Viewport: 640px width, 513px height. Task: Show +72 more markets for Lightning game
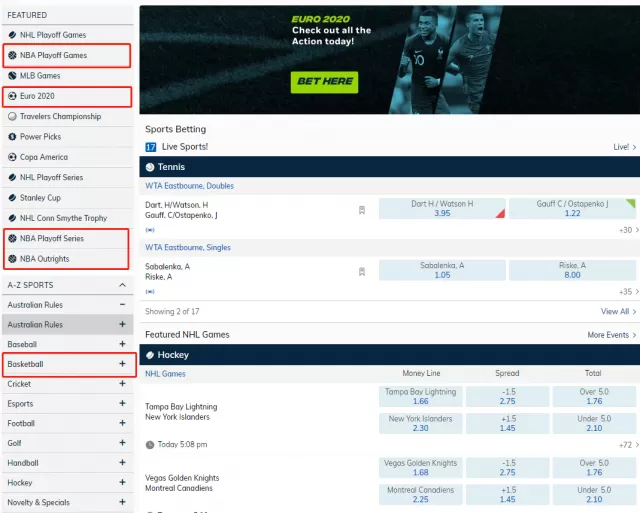click(x=628, y=445)
